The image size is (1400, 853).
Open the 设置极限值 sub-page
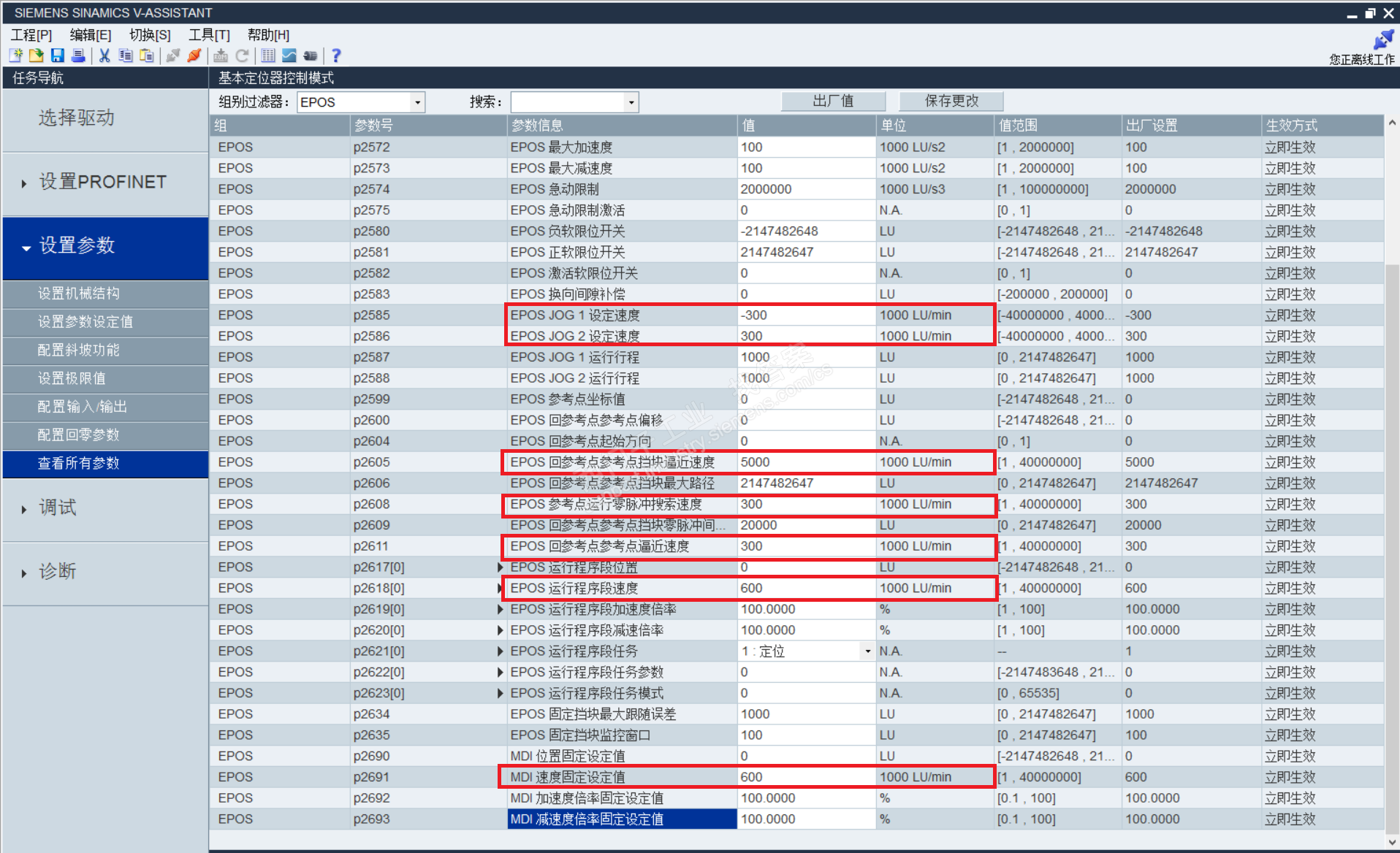pyautogui.click(x=105, y=378)
